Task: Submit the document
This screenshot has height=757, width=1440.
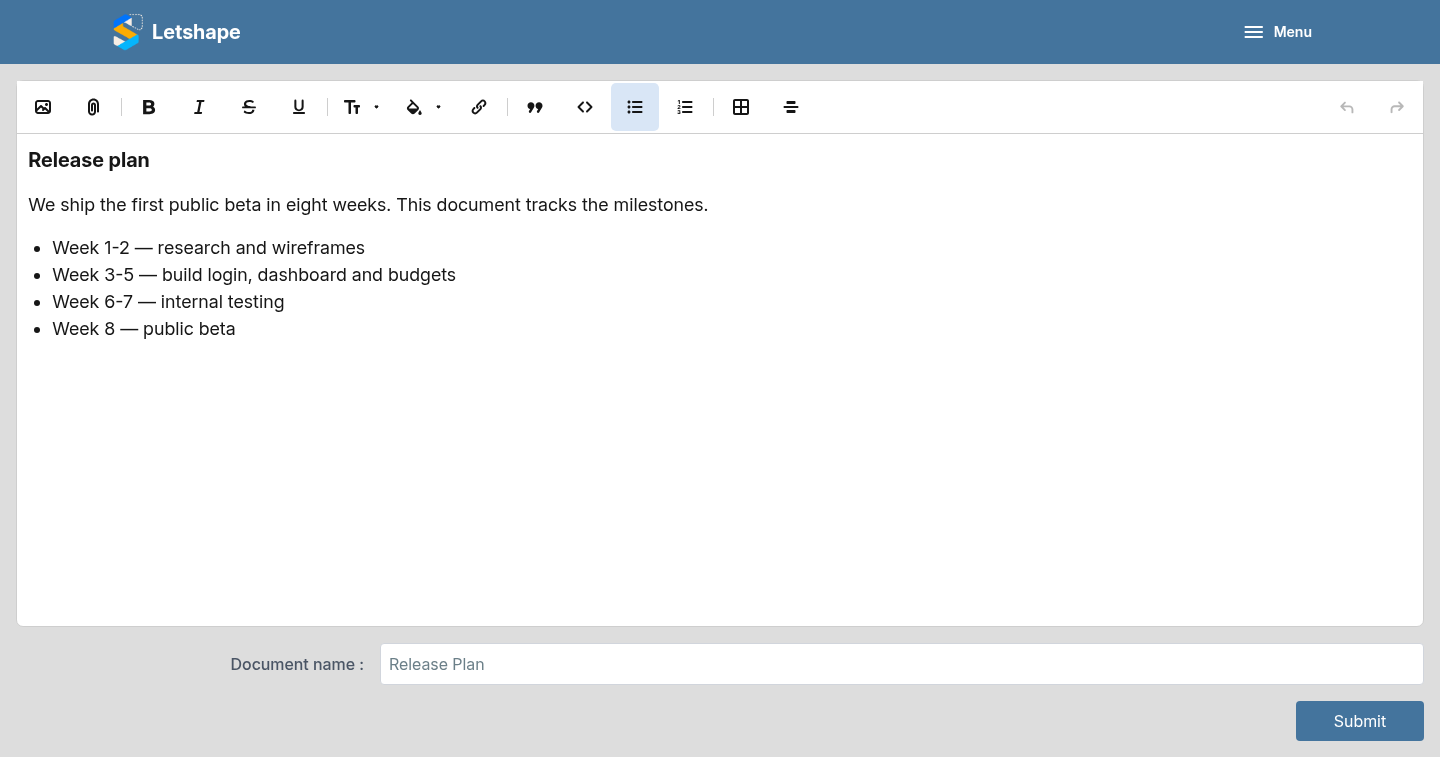Action: tap(1359, 721)
